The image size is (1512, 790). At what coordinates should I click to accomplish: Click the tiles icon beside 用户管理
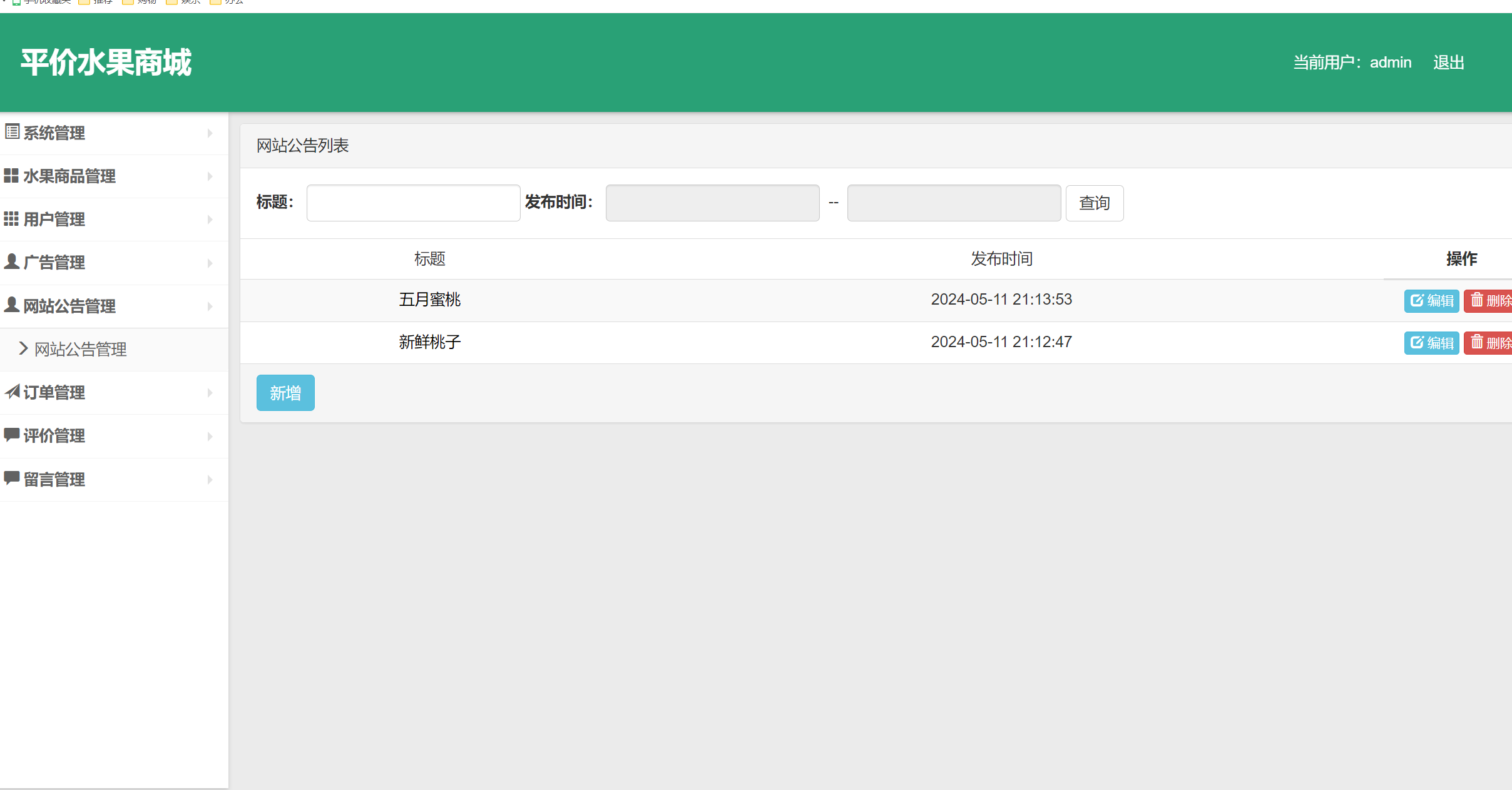coord(11,219)
